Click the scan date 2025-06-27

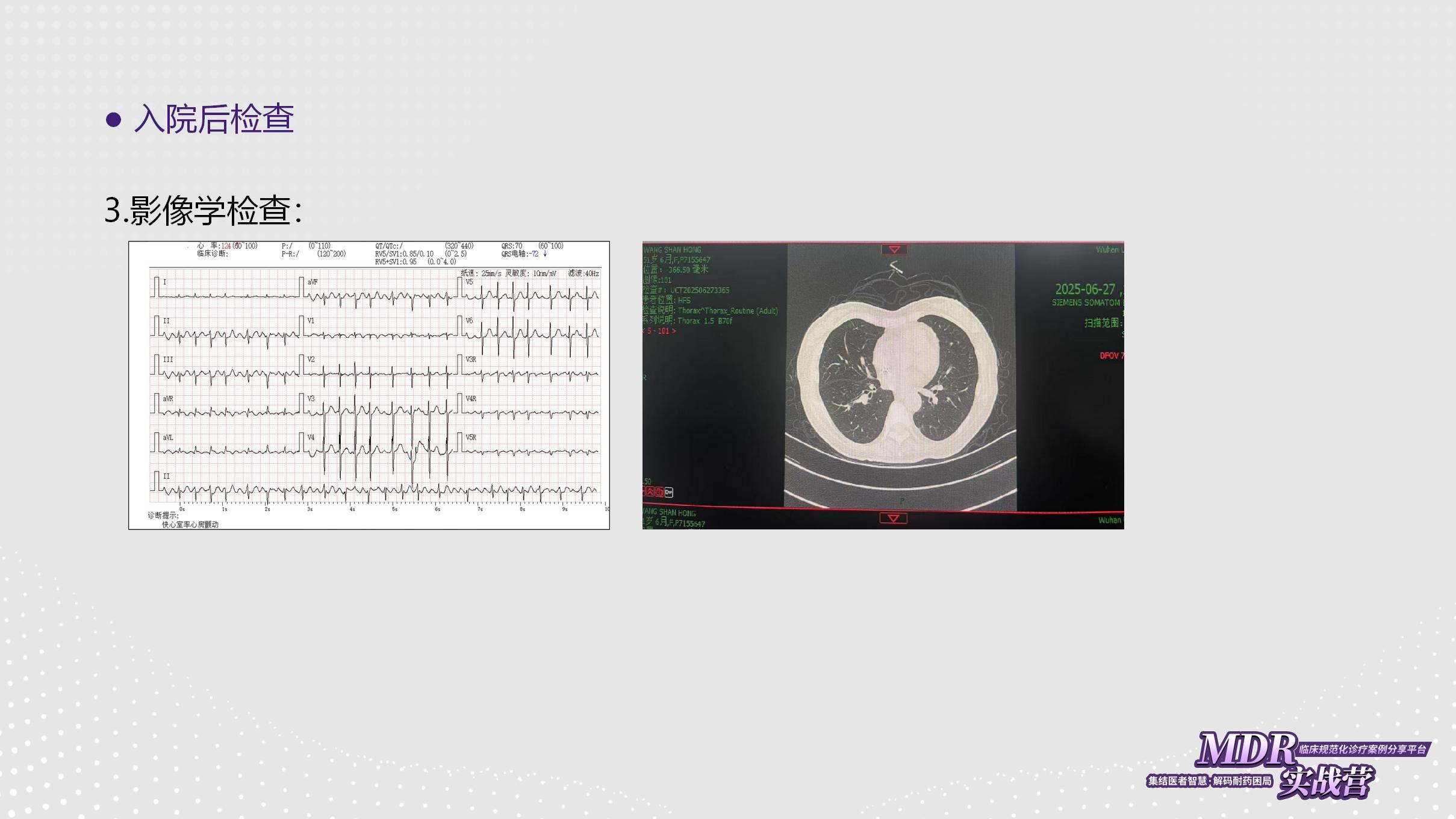click(x=1084, y=289)
